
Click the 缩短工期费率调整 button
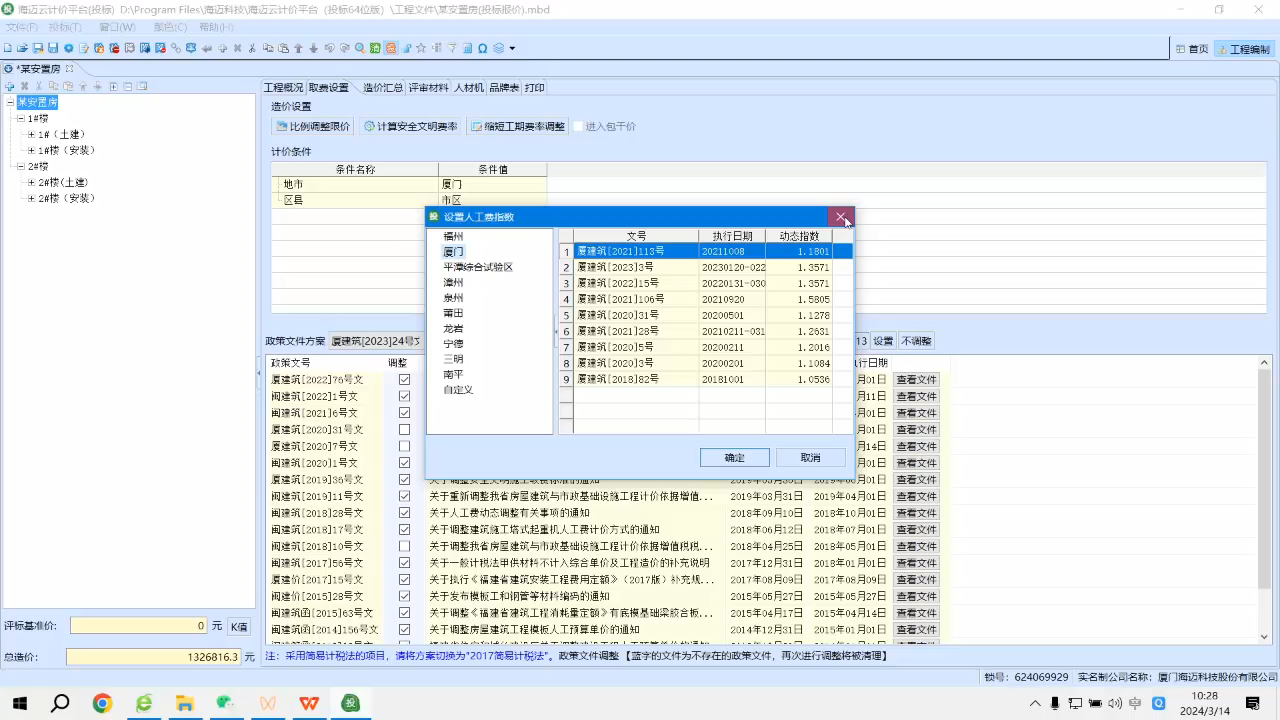517,126
